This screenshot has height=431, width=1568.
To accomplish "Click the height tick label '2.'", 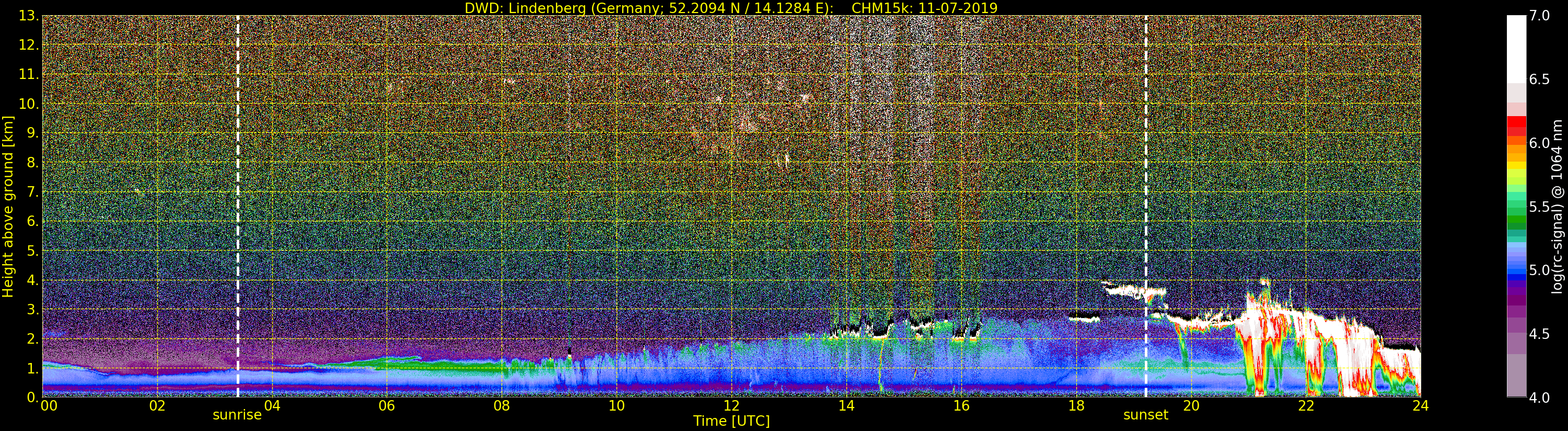I will point(32,339).
